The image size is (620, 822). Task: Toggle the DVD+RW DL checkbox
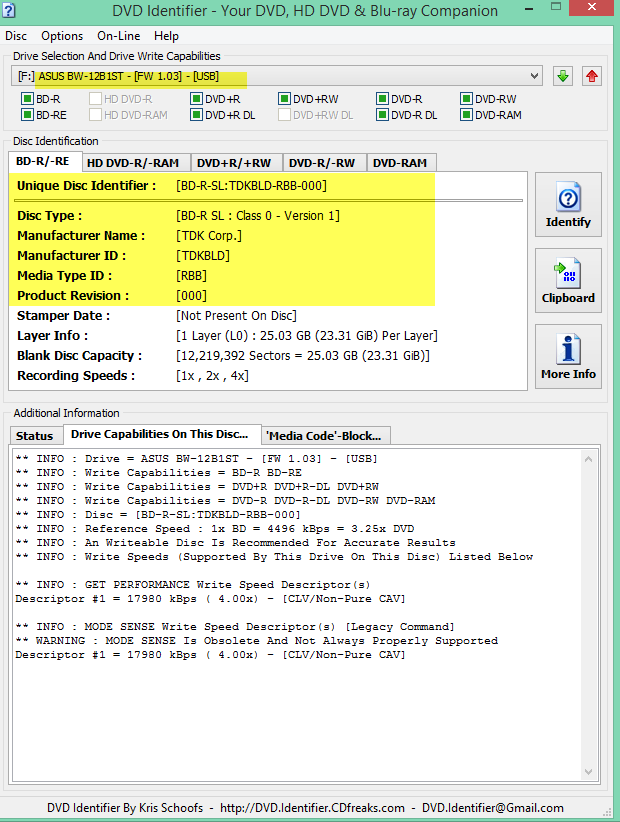coord(285,115)
